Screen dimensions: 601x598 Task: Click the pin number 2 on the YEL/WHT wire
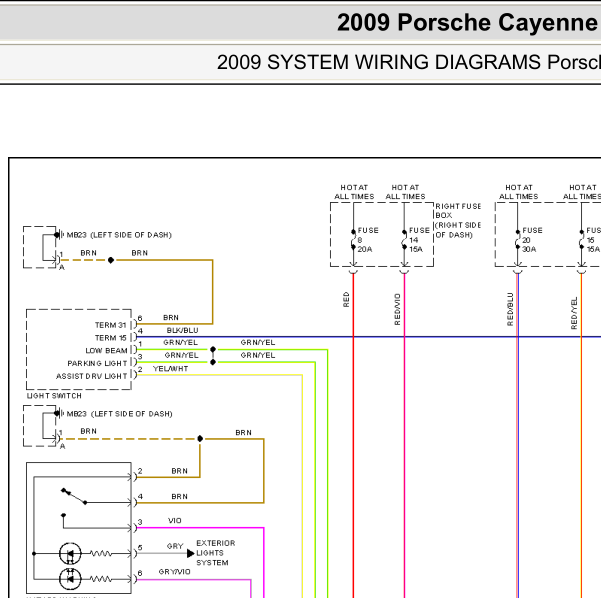[140, 369]
